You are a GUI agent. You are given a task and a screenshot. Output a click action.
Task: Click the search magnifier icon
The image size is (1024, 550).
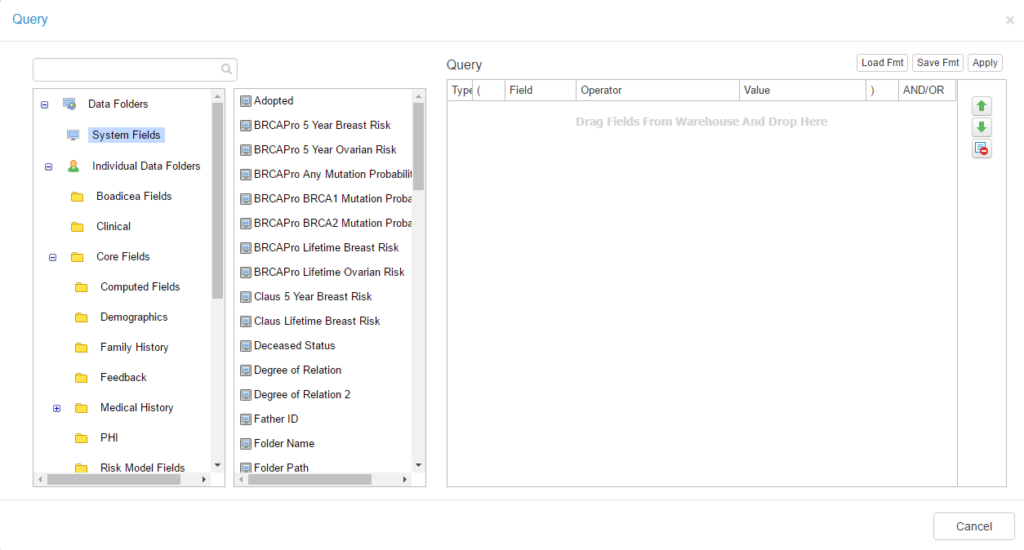coord(227,69)
